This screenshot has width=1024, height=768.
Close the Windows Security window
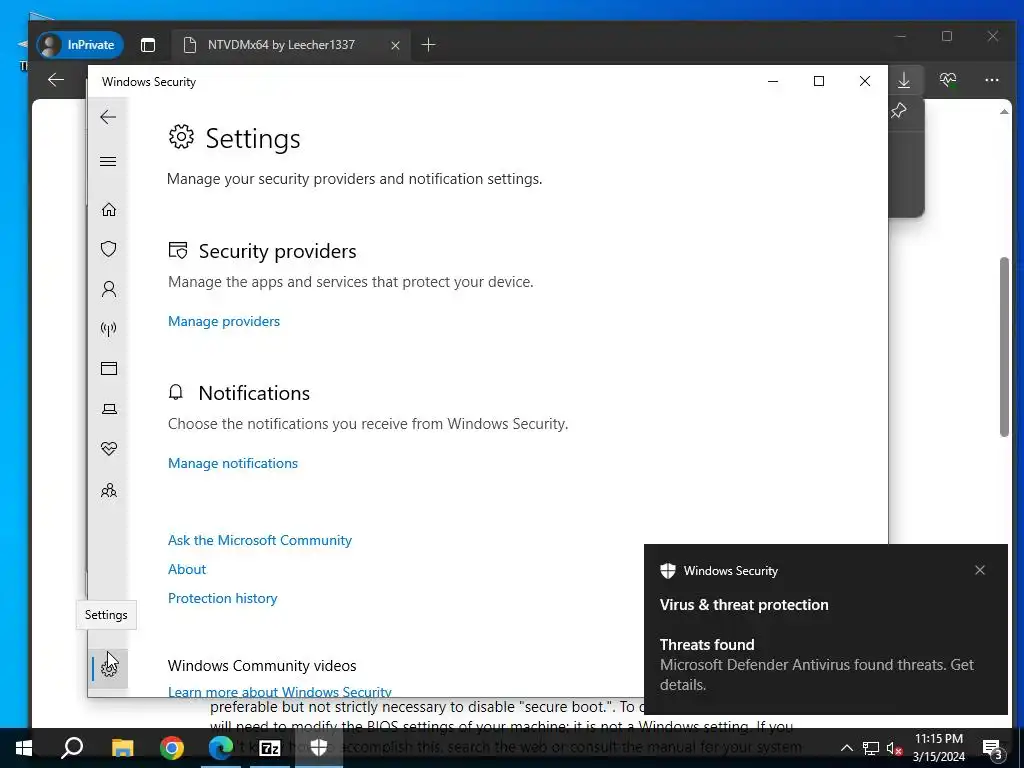click(x=865, y=81)
